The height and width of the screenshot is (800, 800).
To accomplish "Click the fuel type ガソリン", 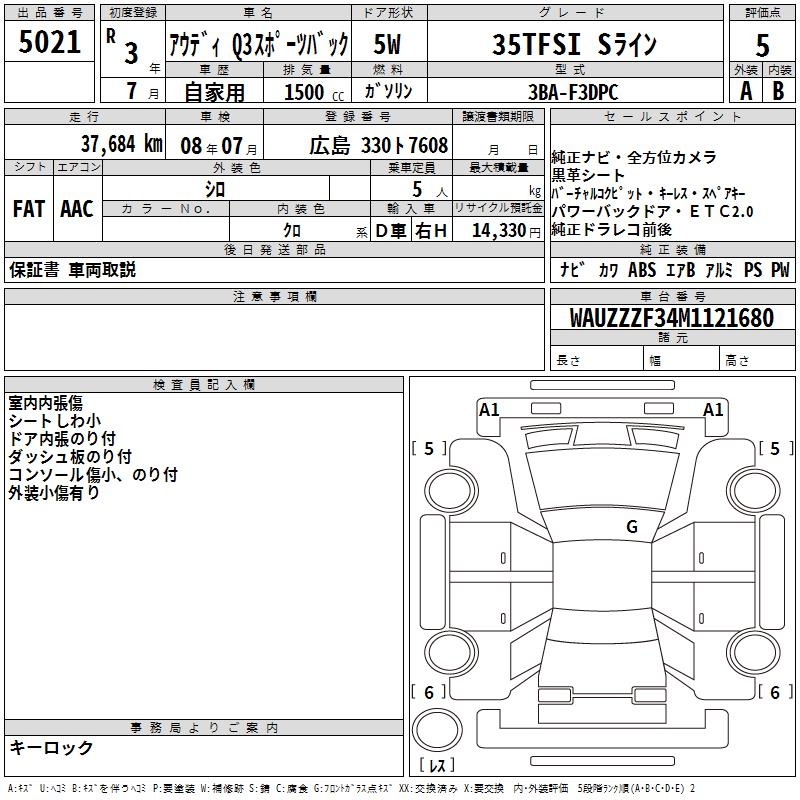I will [x=388, y=91].
